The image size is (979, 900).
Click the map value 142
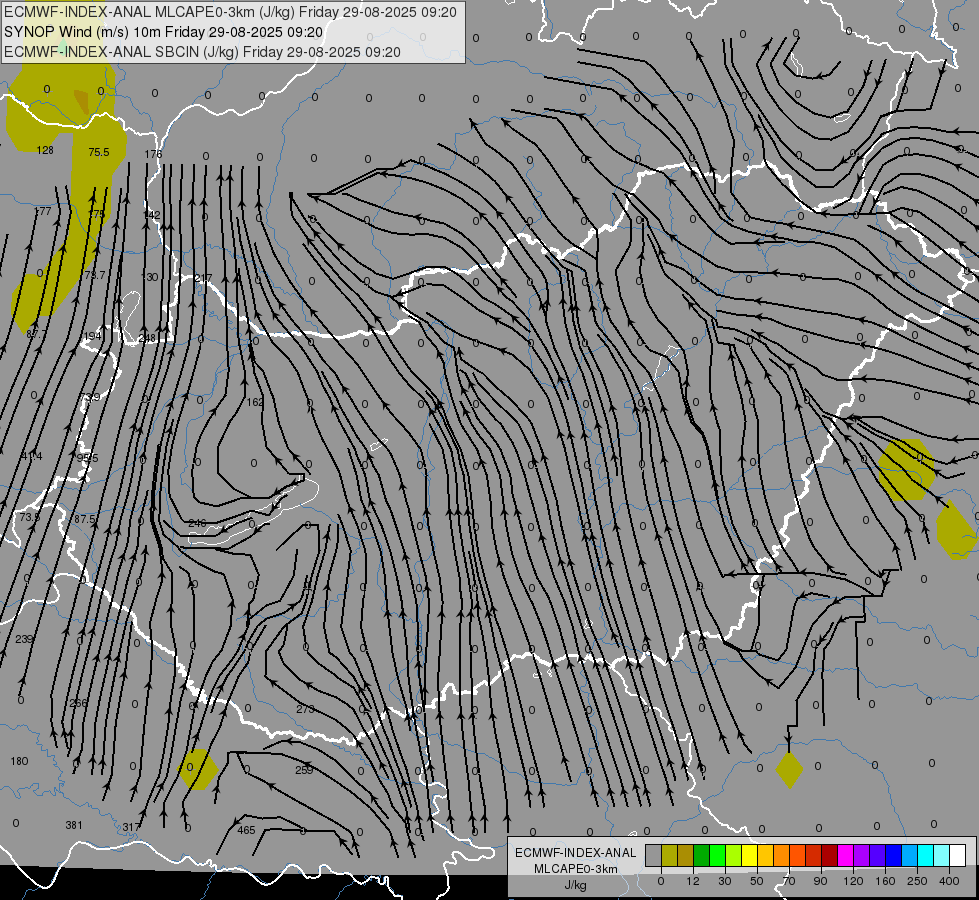pos(152,215)
